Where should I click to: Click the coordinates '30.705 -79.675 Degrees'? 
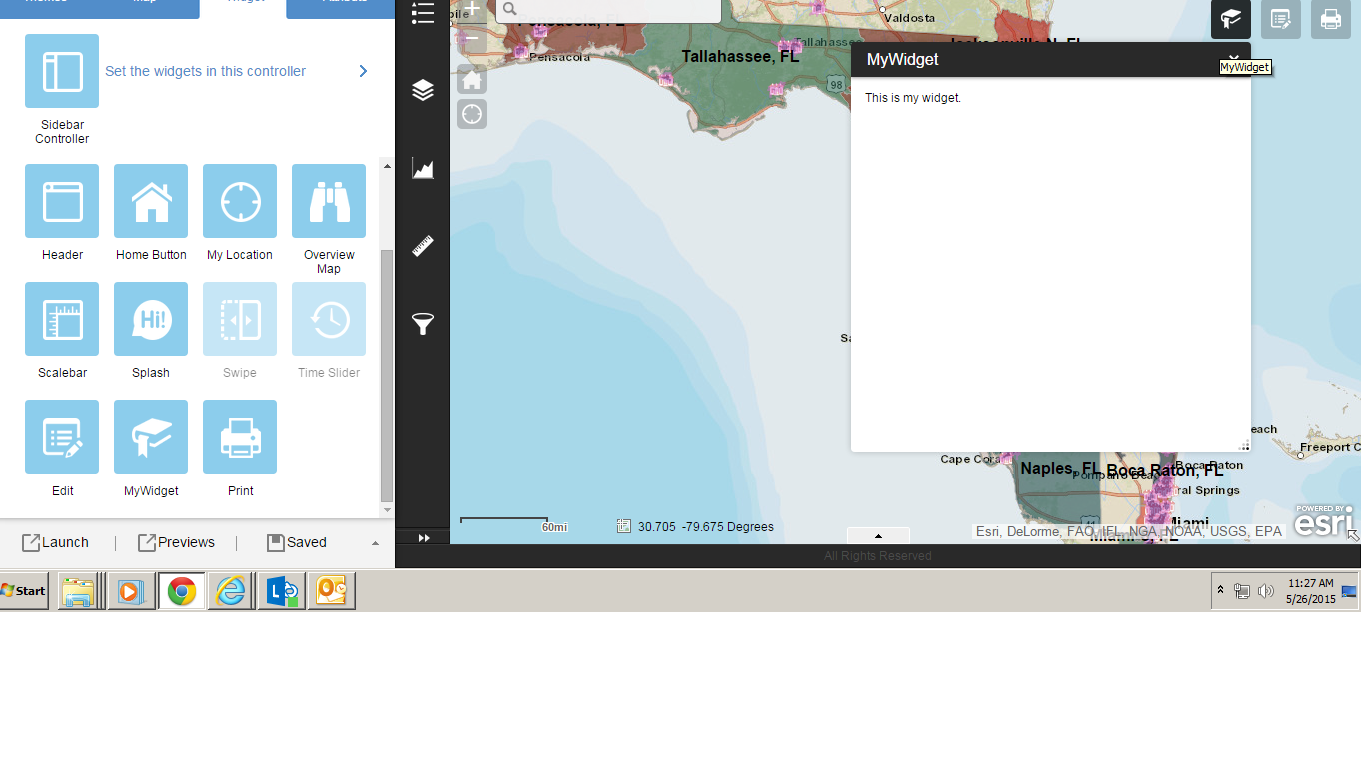706,527
